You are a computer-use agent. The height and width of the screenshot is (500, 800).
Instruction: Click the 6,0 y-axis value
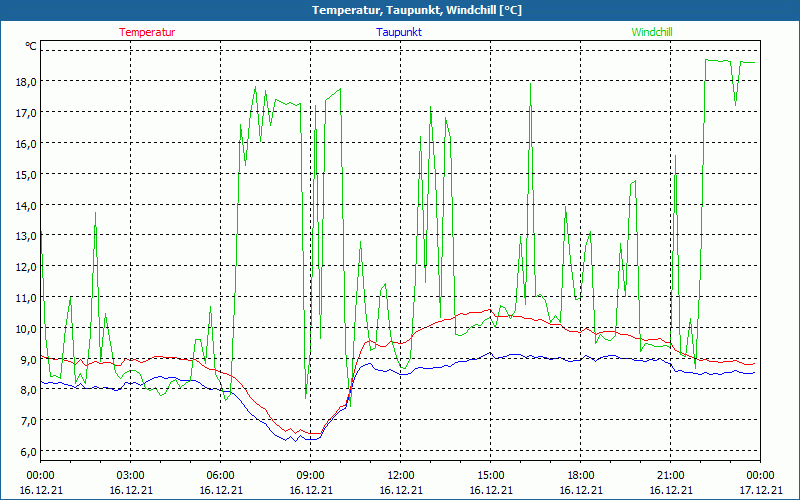pyautogui.click(x=29, y=452)
